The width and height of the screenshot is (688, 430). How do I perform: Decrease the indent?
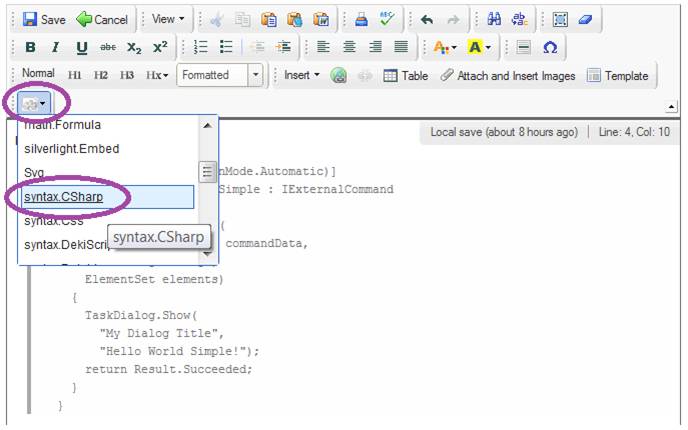(x=258, y=47)
